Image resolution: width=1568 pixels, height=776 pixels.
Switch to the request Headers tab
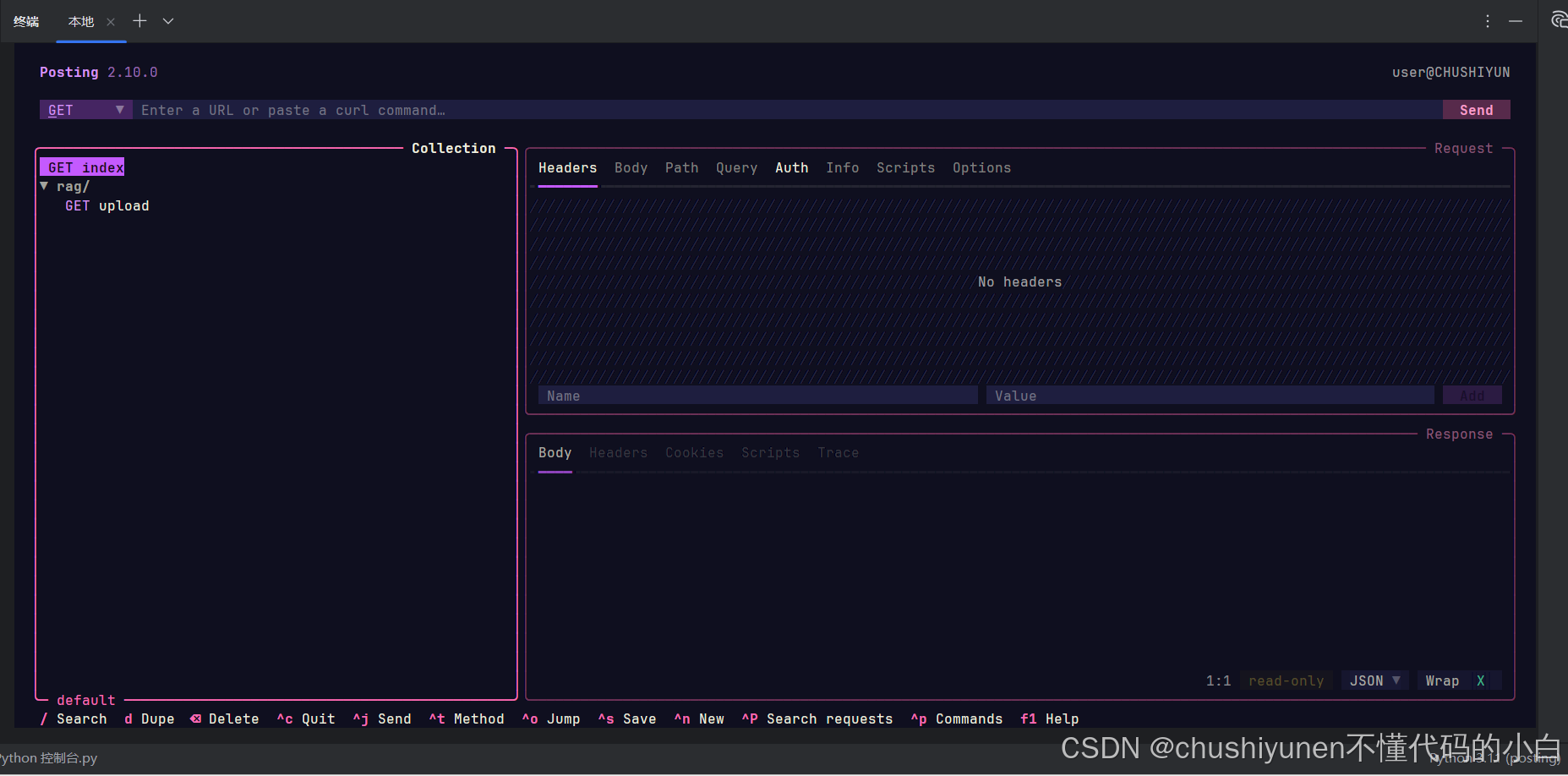[567, 168]
